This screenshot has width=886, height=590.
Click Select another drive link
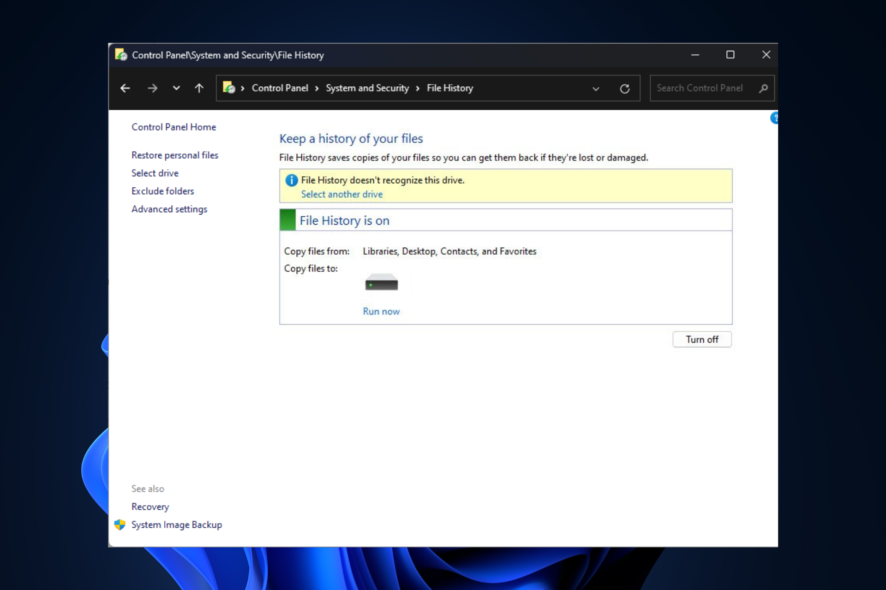[342, 194]
